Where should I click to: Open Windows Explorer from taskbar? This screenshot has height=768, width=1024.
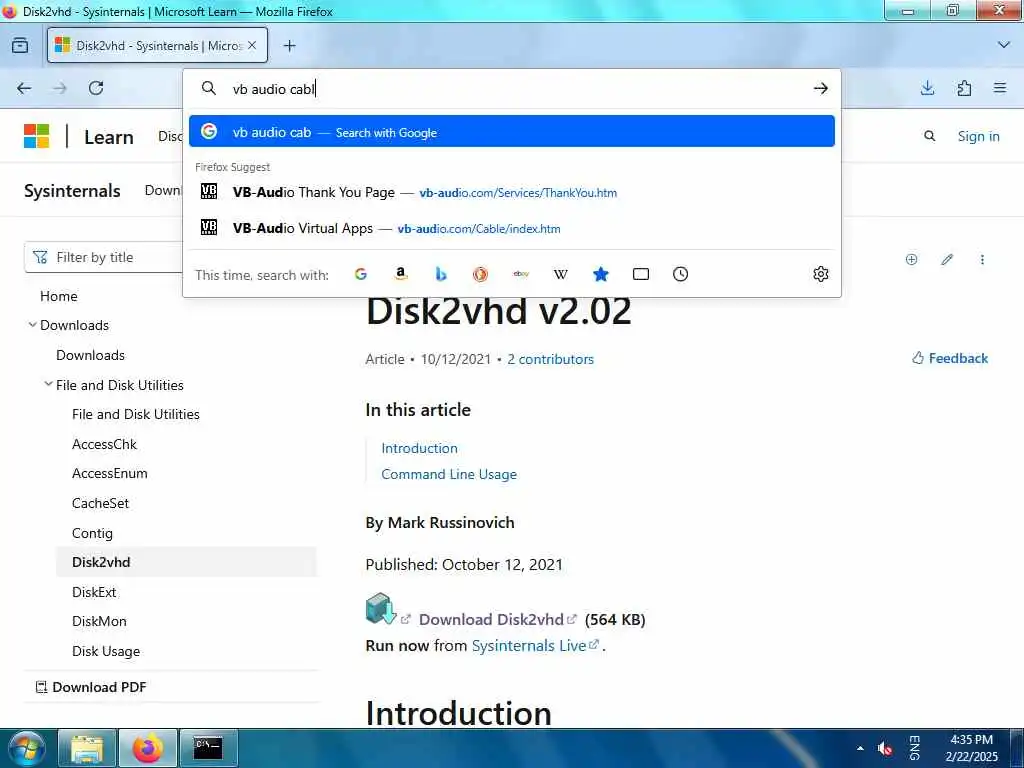pyautogui.click(x=87, y=748)
